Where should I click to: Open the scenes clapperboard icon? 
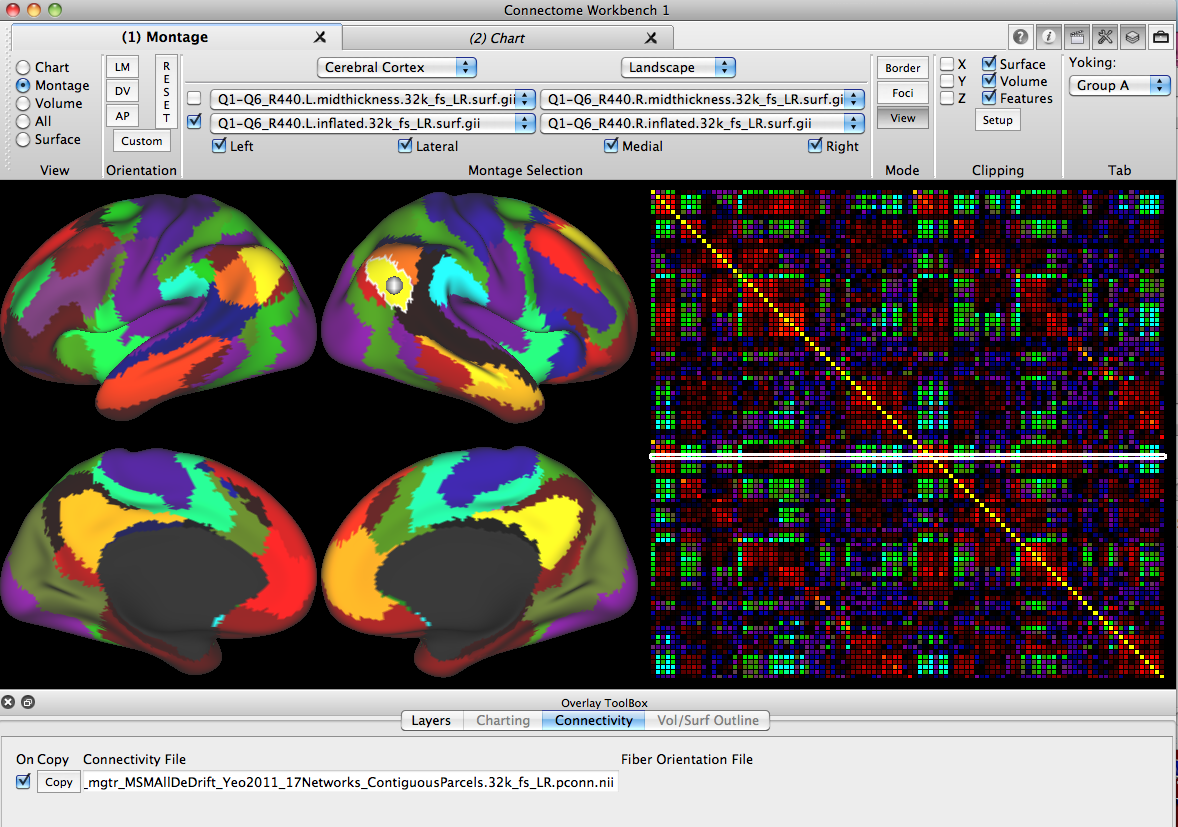(1077, 37)
